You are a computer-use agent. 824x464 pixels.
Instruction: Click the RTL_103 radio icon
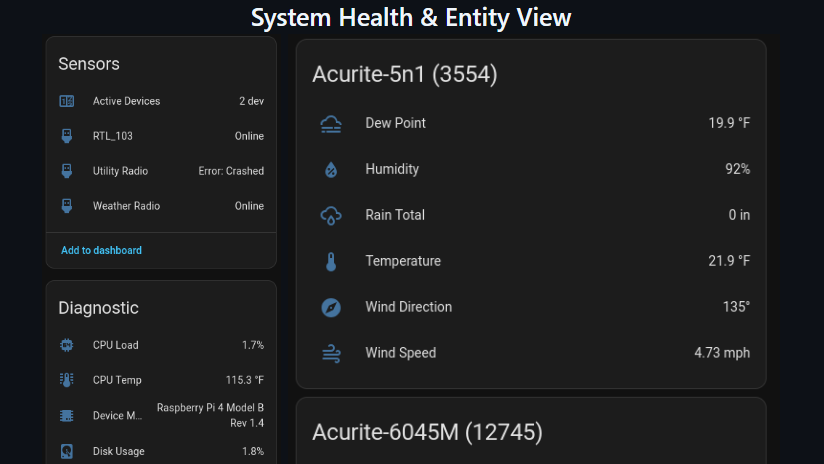point(67,136)
